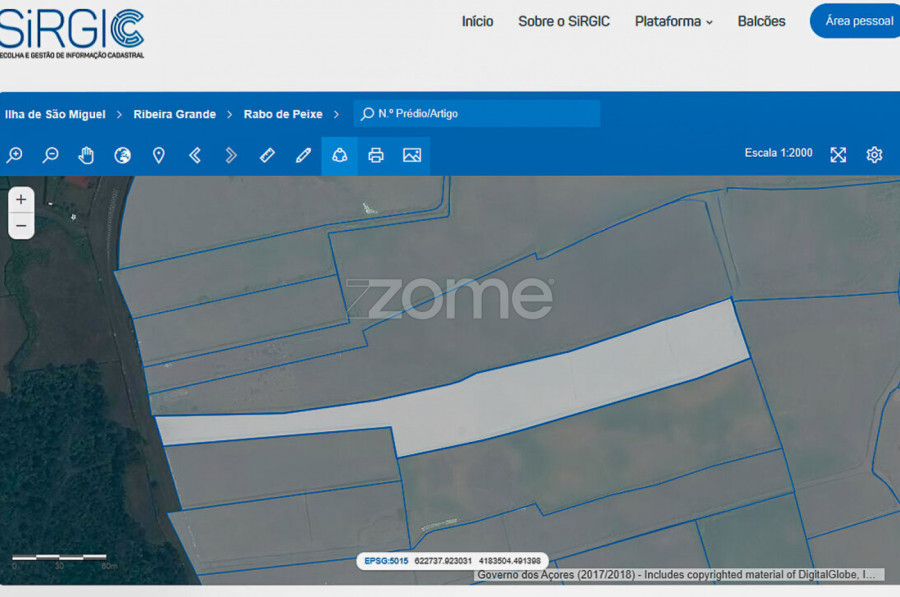The width and height of the screenshot is (900, 597).
Task: Toggle the aerial image basemap
Action: point(411,155)
